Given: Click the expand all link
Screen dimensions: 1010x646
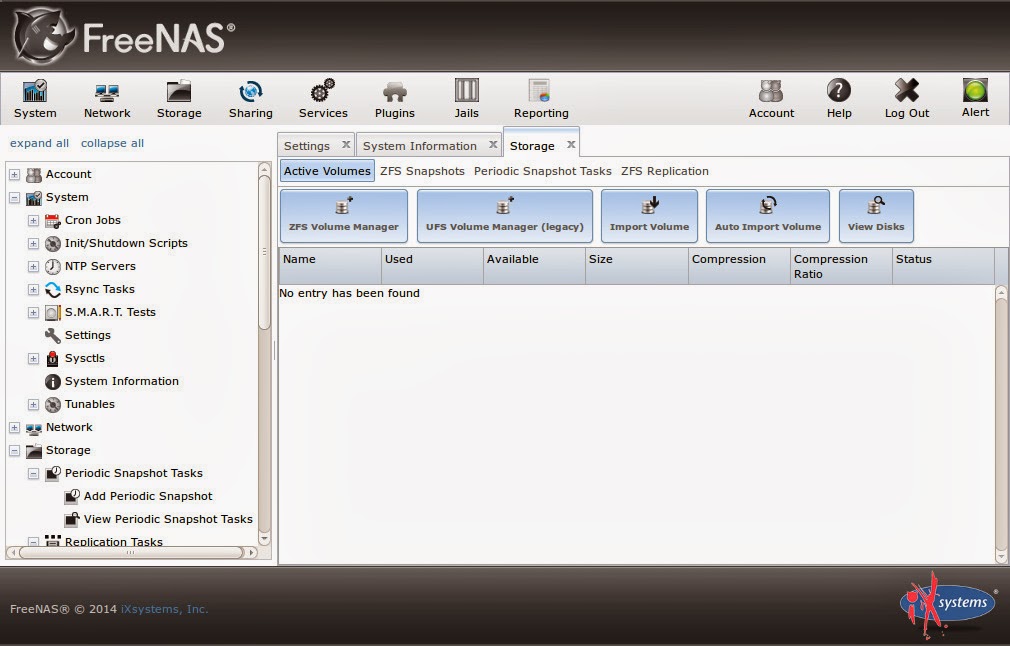Looking at the screenshot, I should (x=39, y=143).
